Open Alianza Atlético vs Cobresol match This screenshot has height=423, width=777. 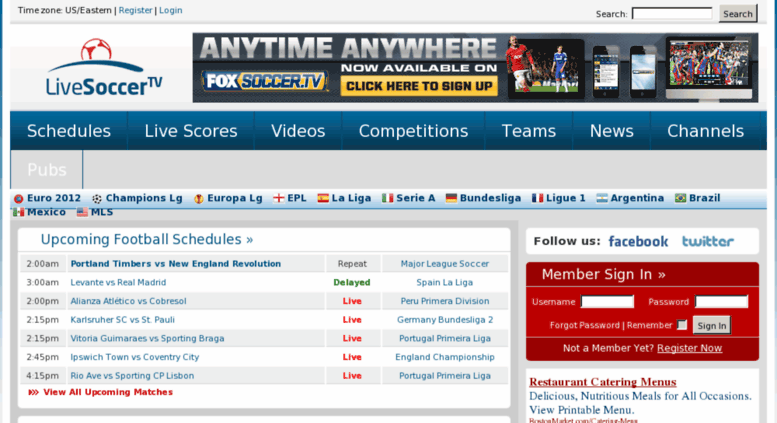point(128,301)
